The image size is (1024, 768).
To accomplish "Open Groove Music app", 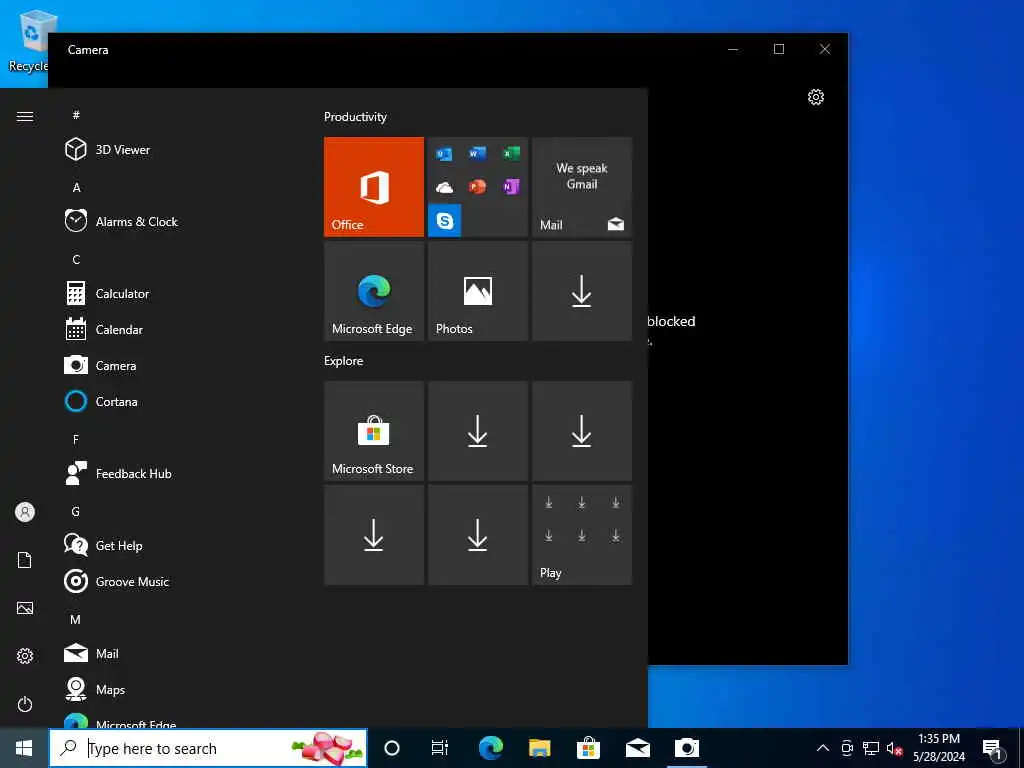I will pyautogui.click(x=176, y=581).
